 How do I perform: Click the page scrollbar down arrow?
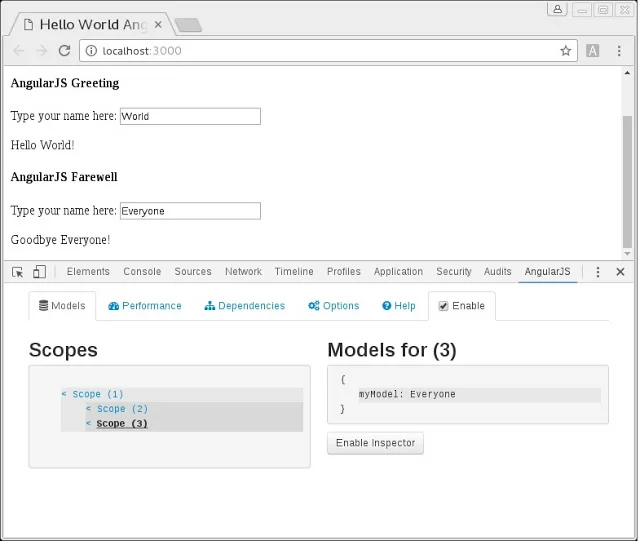click(627, 254)
